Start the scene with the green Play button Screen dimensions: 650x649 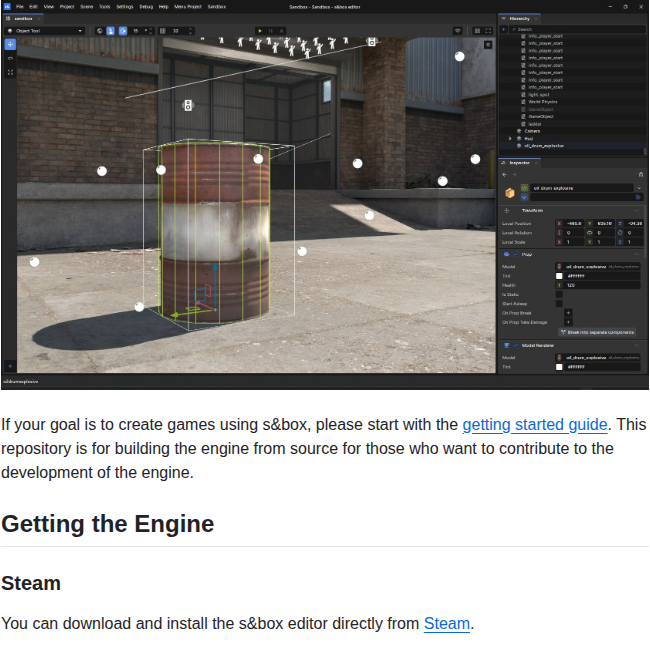[260, 31]
